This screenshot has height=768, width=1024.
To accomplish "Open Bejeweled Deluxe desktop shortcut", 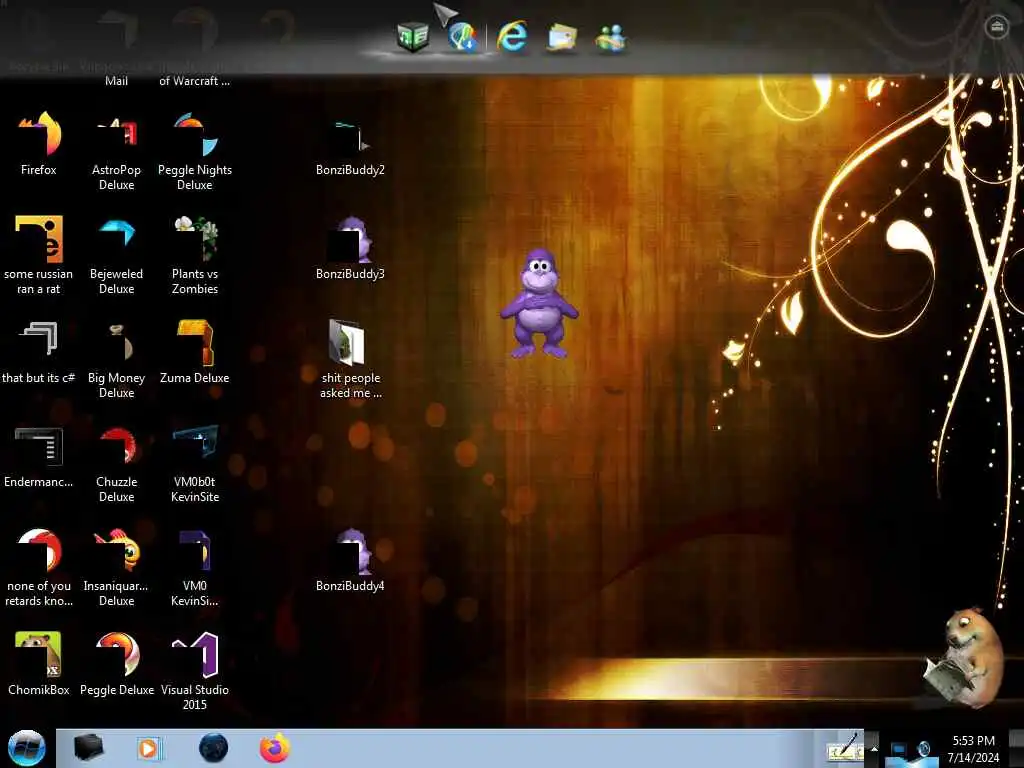I will (x=116, y=255).
